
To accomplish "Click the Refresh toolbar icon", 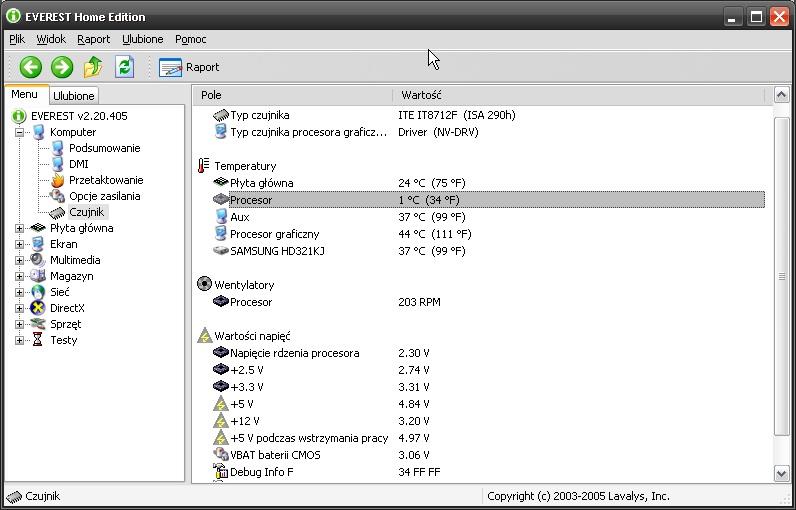I will click(x=124, y=67).
